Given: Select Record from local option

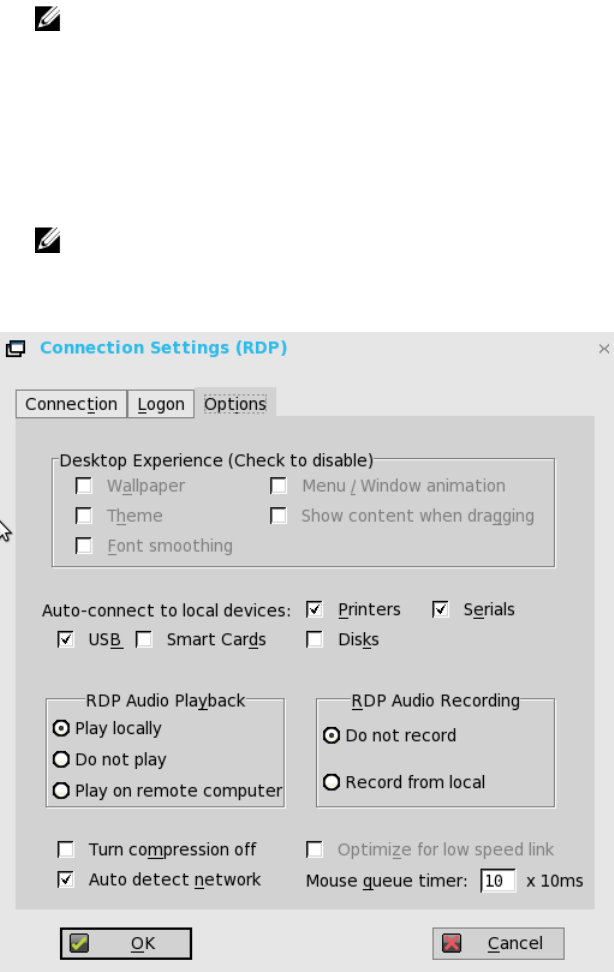Looking at the screenshot, I should click(x=332, y=782).
